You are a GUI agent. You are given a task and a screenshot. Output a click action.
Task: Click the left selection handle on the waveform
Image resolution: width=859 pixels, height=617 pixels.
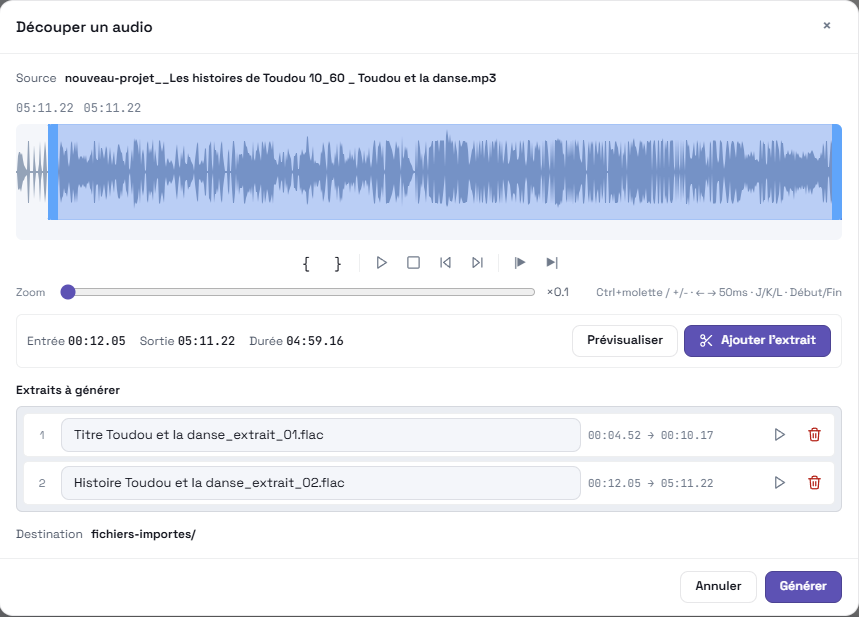[x=53, y=172]
